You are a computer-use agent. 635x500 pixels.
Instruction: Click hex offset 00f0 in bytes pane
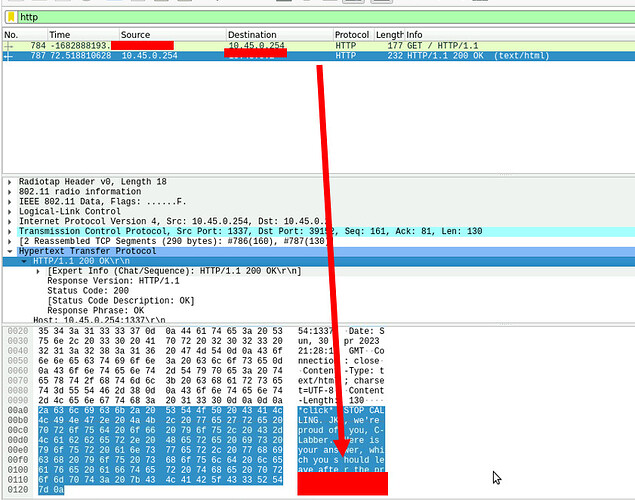point(18,460)
